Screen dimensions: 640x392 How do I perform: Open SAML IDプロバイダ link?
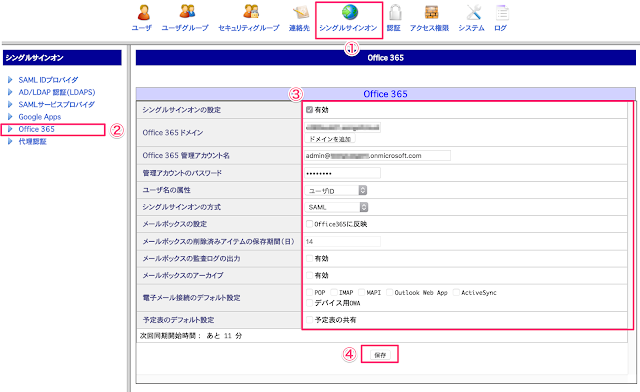48,80
